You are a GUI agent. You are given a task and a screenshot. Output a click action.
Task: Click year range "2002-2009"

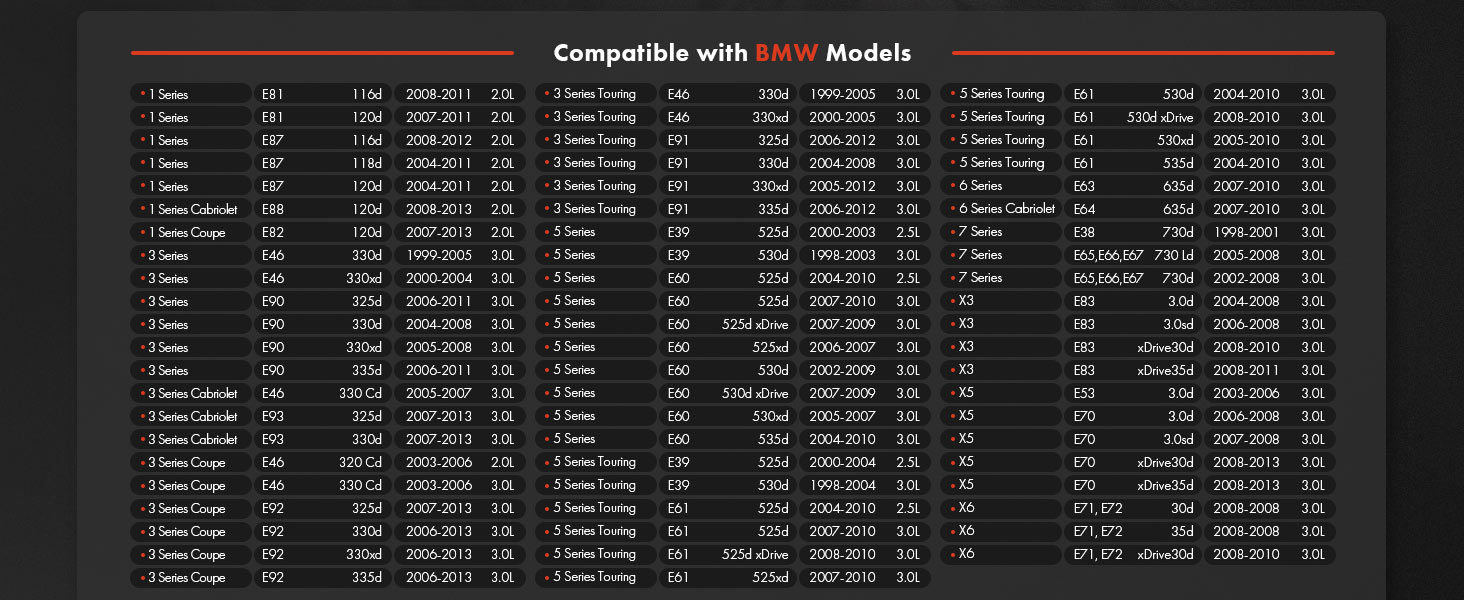(843, 370)
